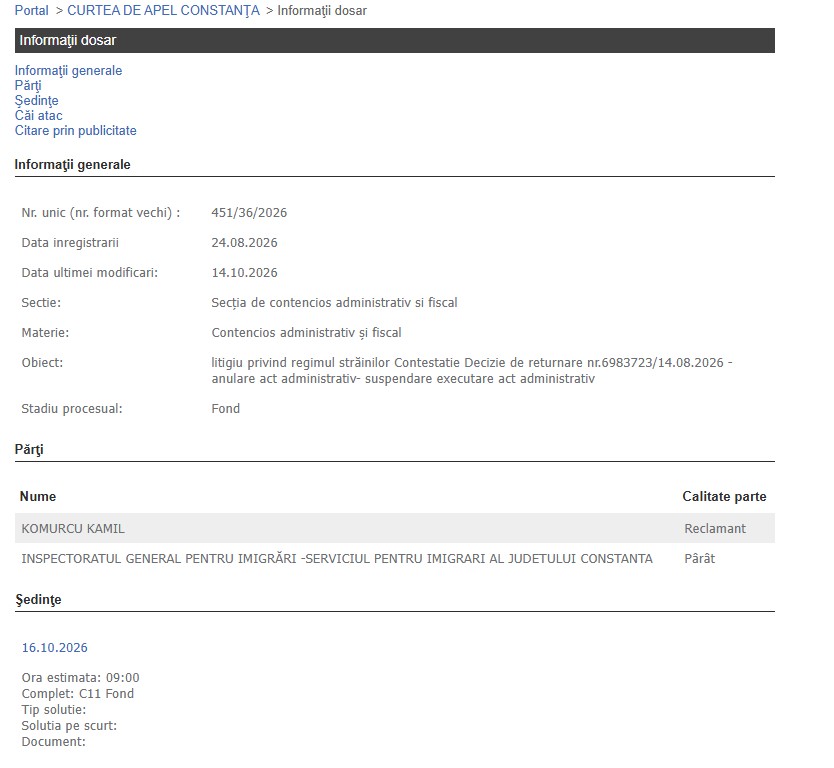Click the Obiect description text

pos(471,371)
